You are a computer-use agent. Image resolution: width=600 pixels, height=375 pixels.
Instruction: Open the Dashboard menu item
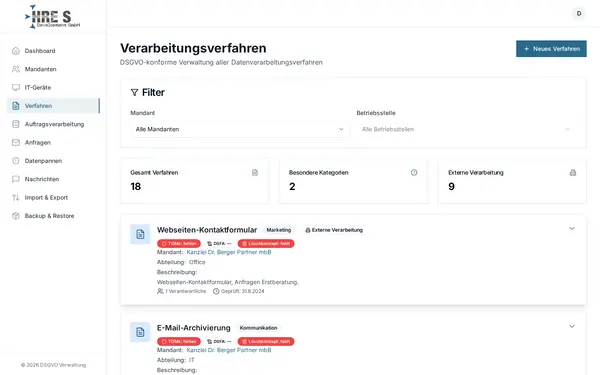click(x=54, y=51)
